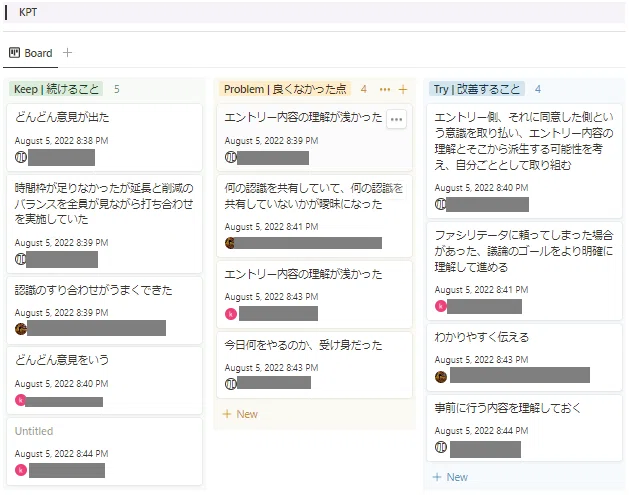This screenshot has width=629, height=495.
Task: Add a new view with plus beside Board
Action: (x=67, y=53)
